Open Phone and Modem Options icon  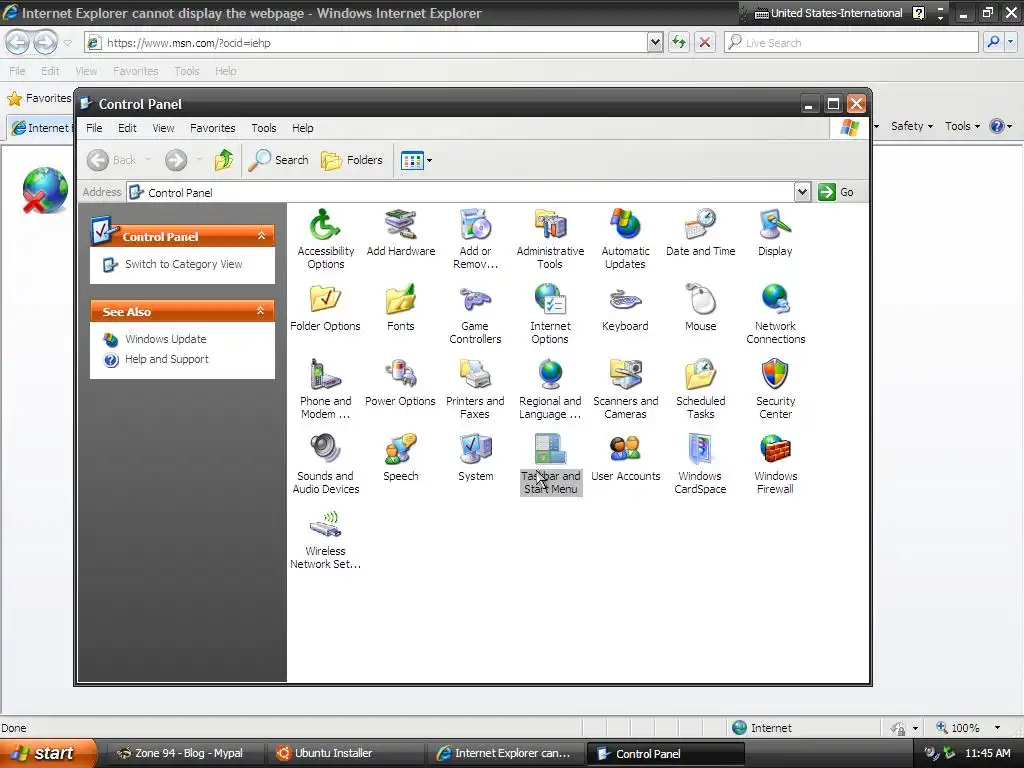pyautogui.click(x=325, y=389)
